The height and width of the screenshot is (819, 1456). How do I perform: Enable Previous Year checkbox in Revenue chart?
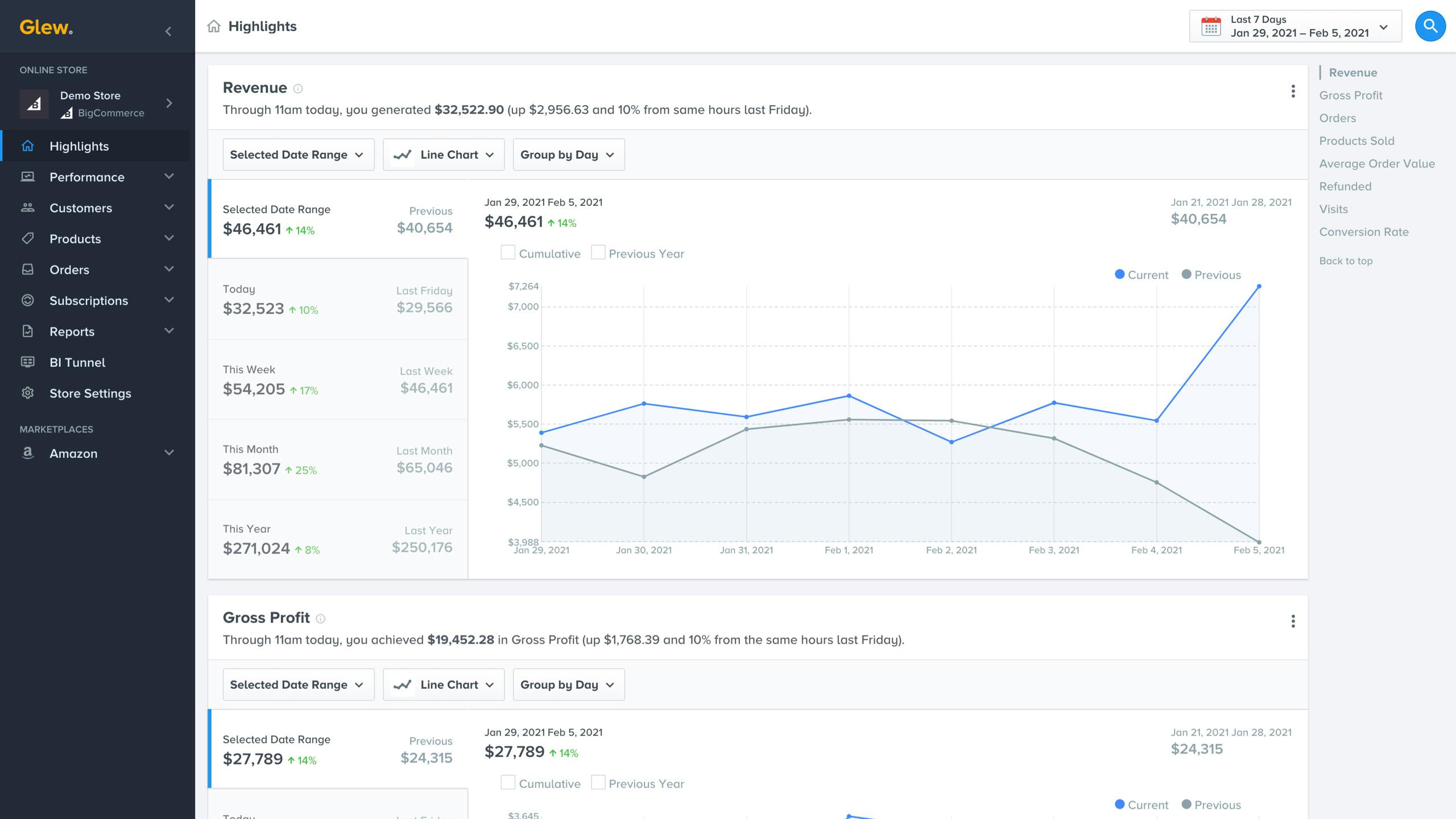point(598,253)
